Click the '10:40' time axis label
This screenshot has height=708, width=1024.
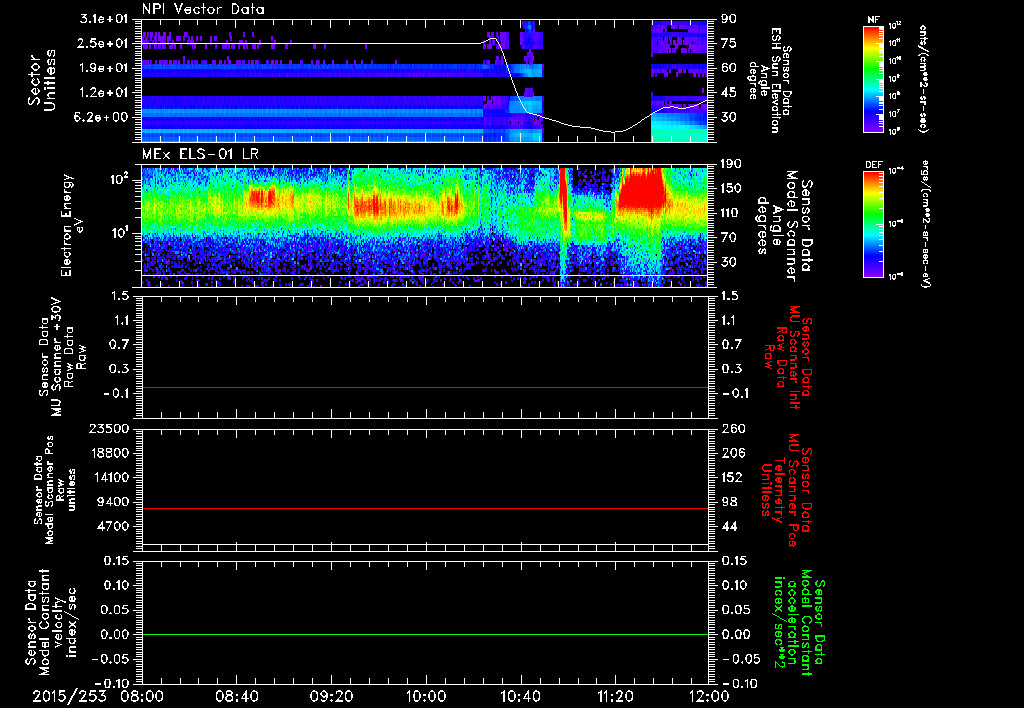[x=520, y=696]
